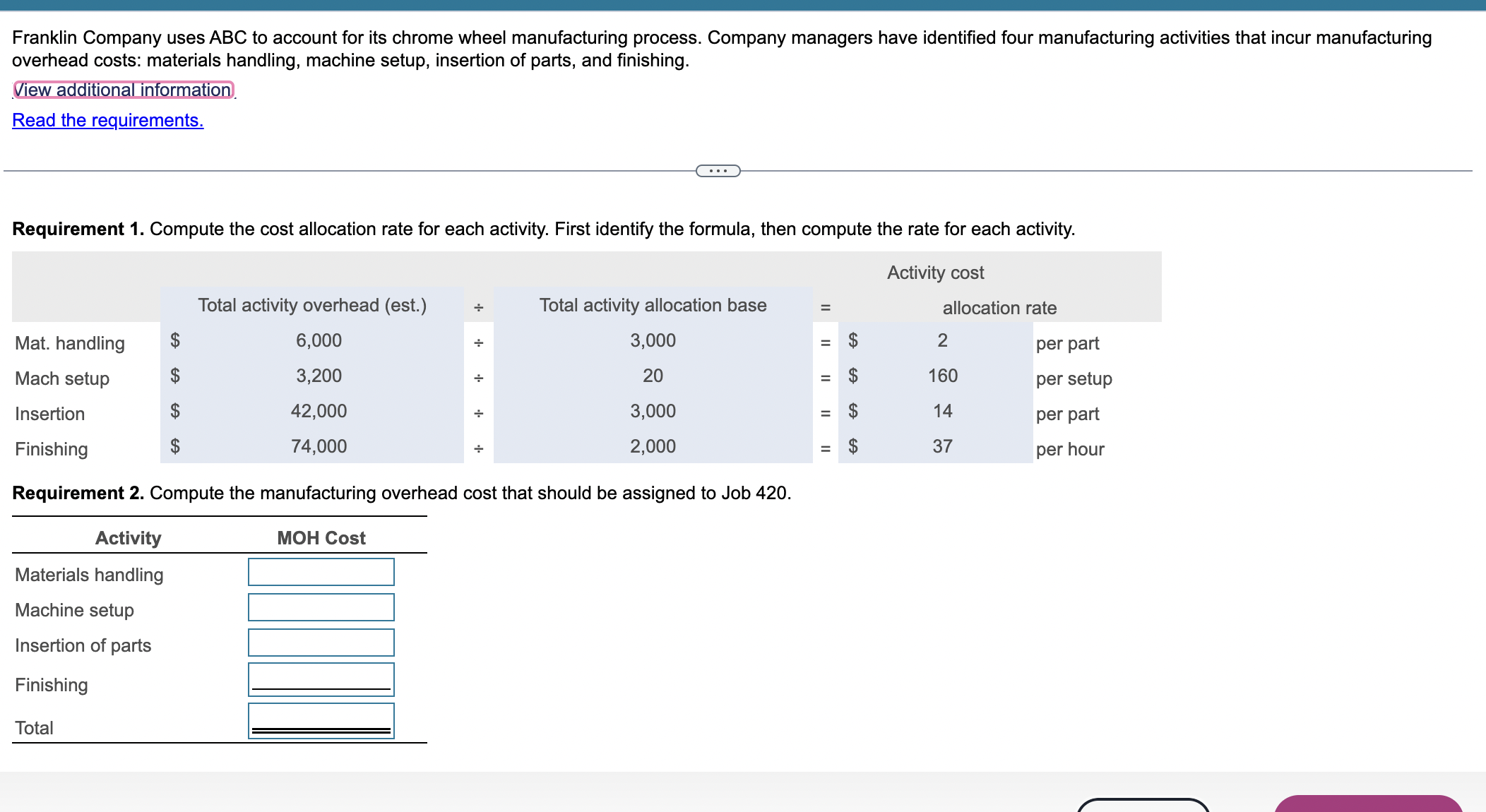Viewport: 1486px width, 812px height.
Task: Select Mat. handling allocation rate cell showing 2
Action: [x=942, y=341]
